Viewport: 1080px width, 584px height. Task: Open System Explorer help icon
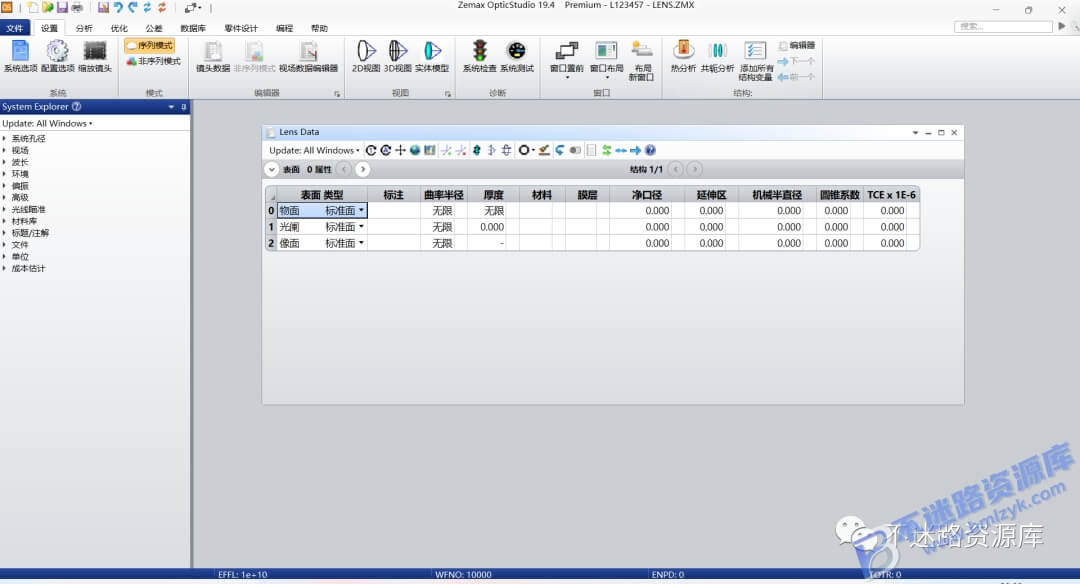76,107
